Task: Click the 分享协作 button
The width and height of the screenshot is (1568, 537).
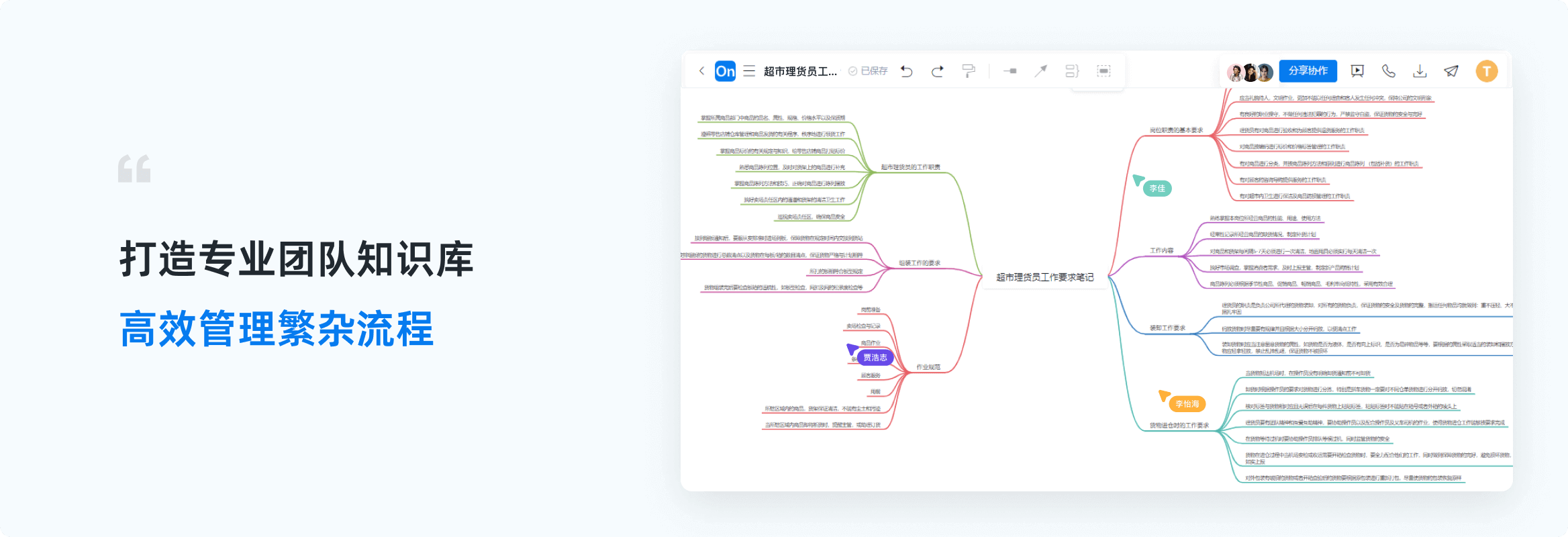Action: (1308, 71)
